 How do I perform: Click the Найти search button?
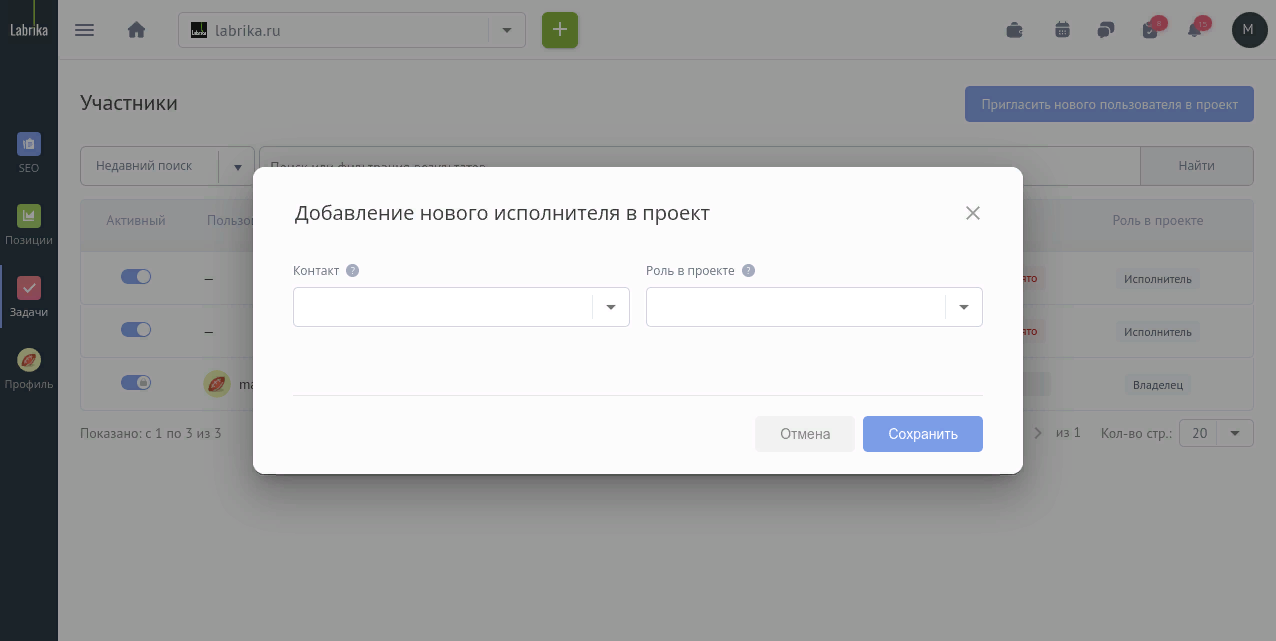1197,166
